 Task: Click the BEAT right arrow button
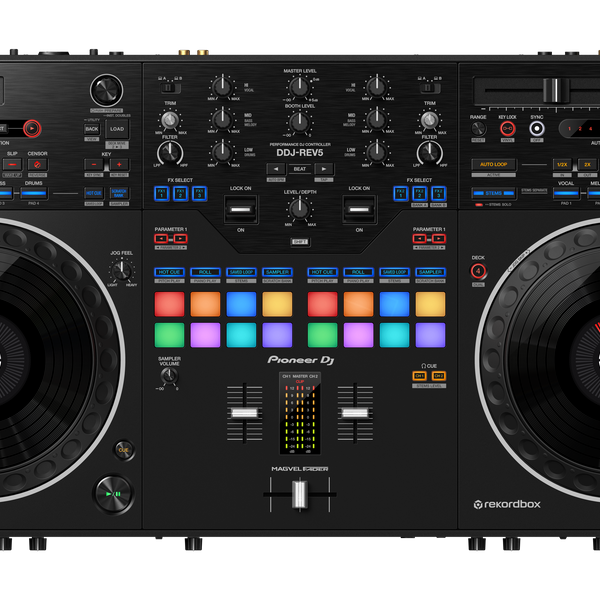(x=324, y=169)
